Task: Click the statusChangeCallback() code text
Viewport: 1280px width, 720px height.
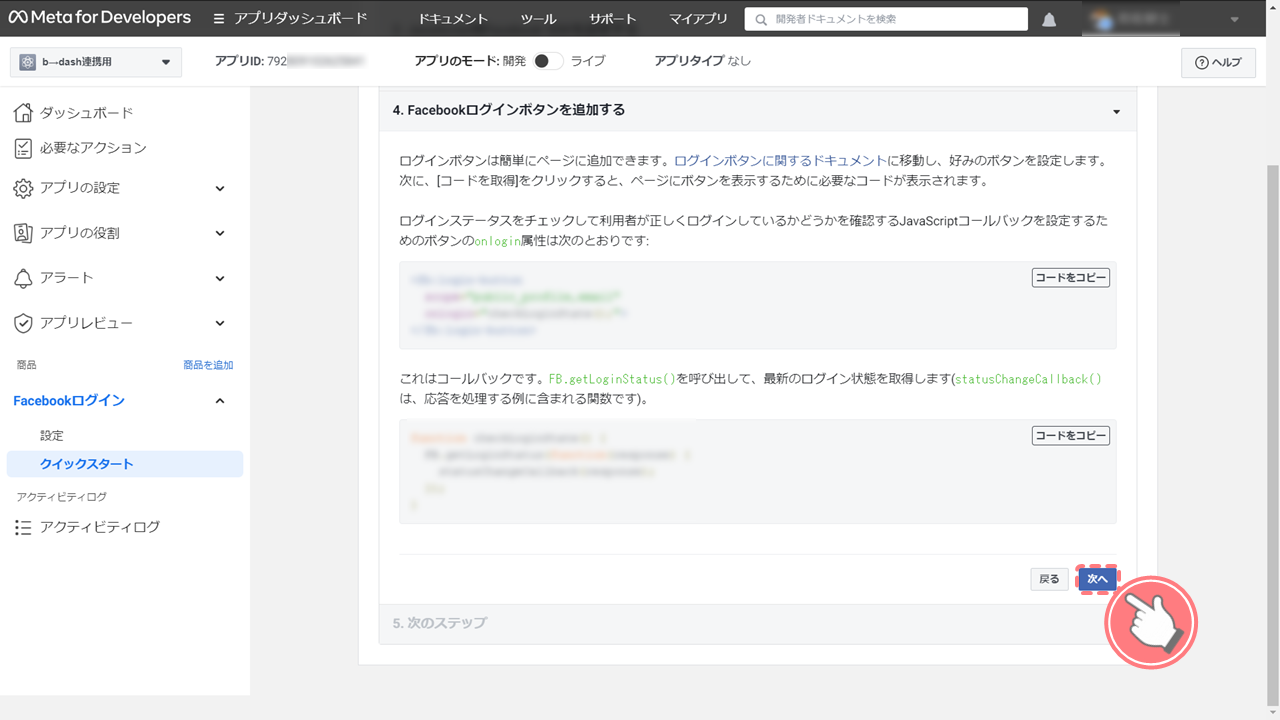Action: pos(1028,380)
